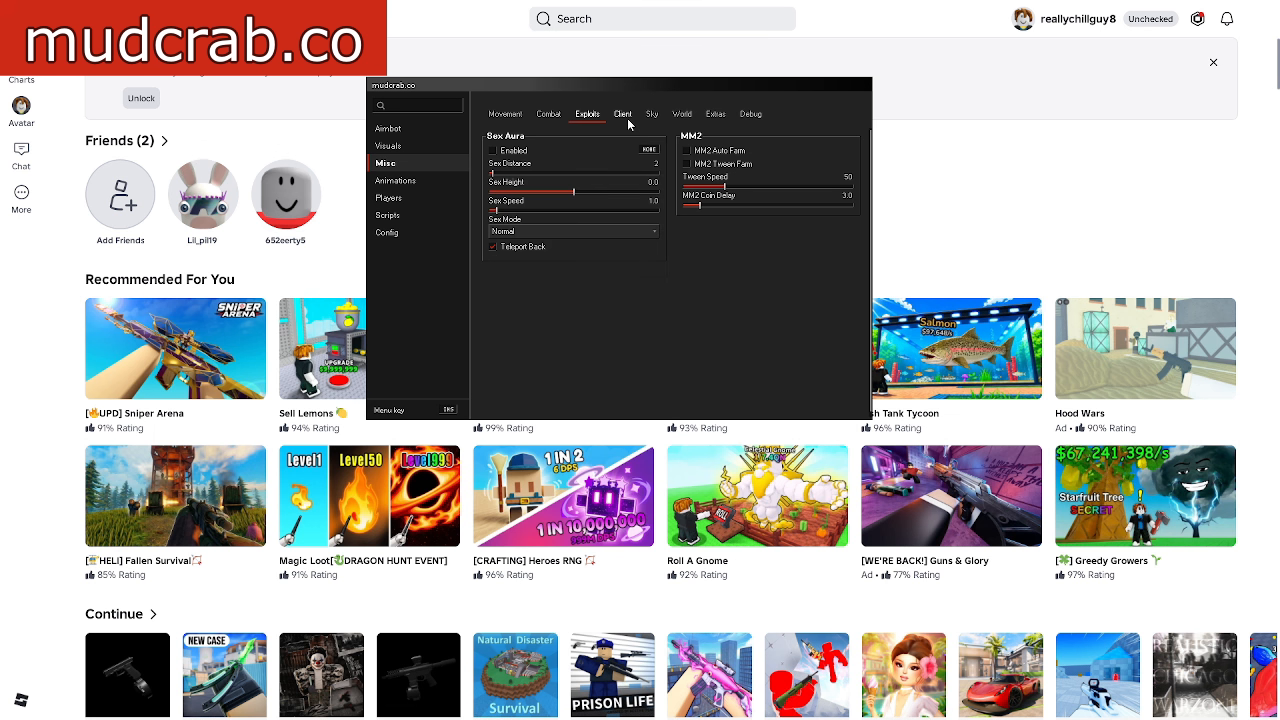
Task: Adjust the Sex Height slider
Action: pyautogui.click(x=574, y=191)
